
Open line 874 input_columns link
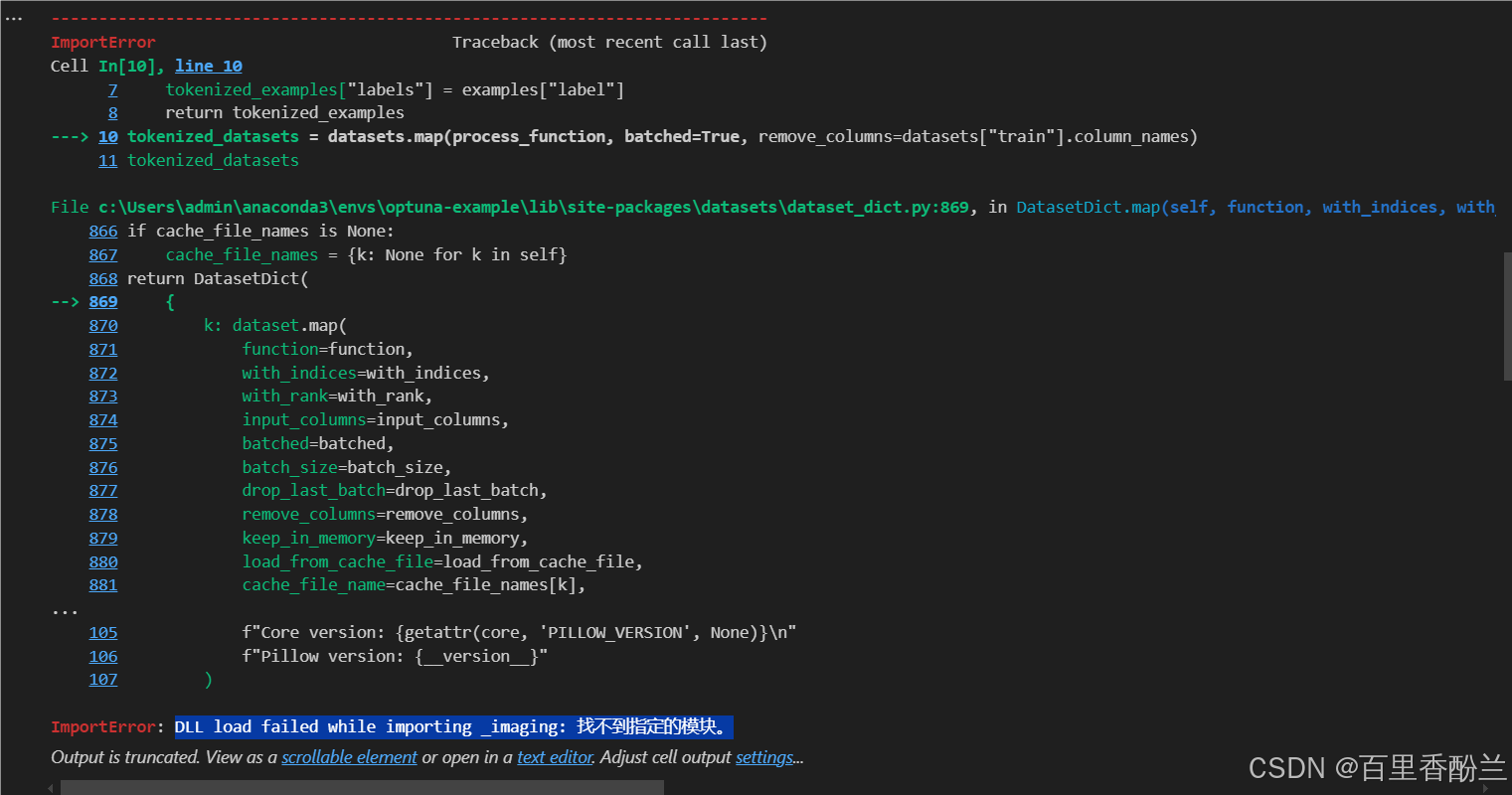coord(103,419)
